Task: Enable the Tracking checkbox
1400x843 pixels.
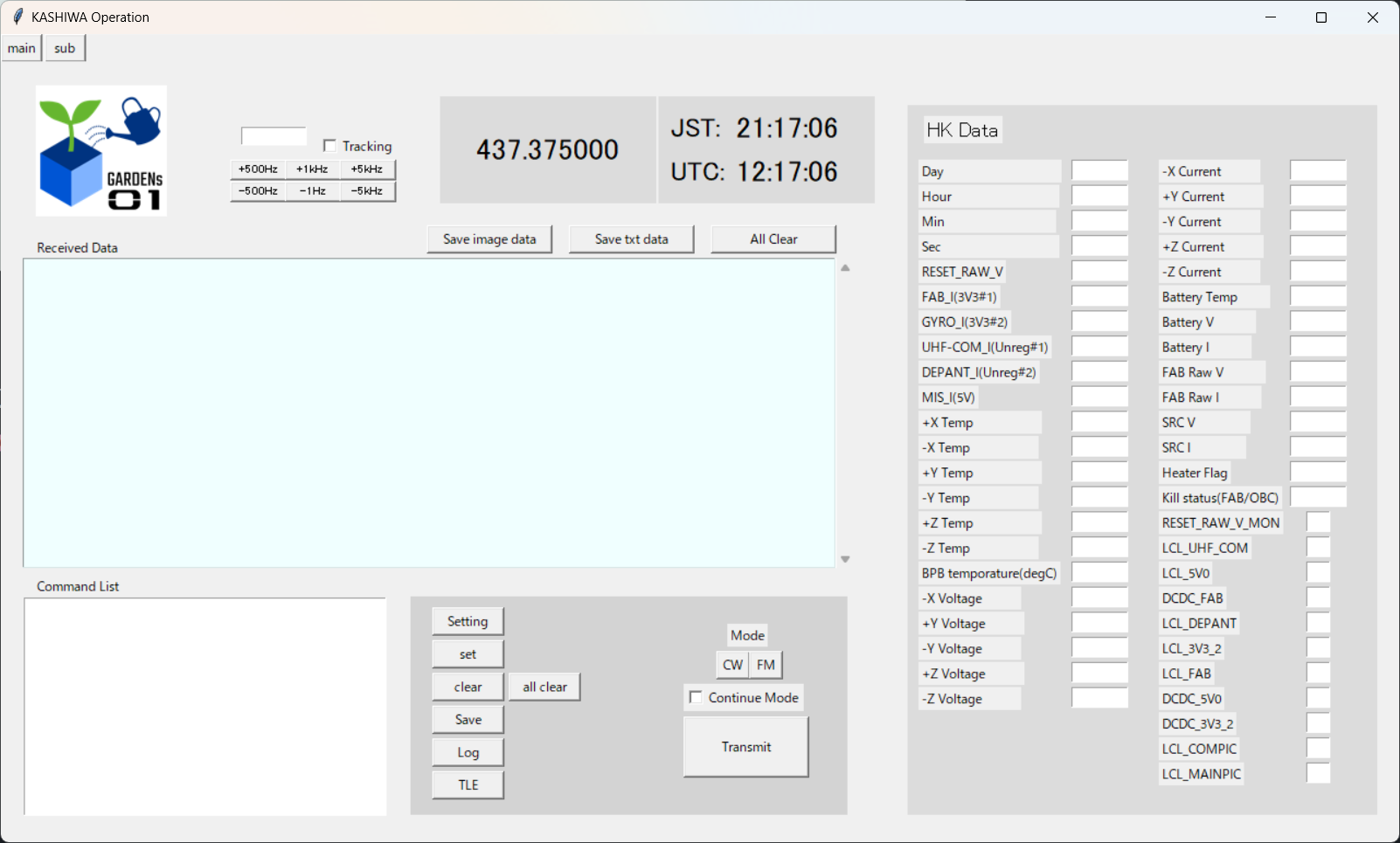Action: point(329,146)
